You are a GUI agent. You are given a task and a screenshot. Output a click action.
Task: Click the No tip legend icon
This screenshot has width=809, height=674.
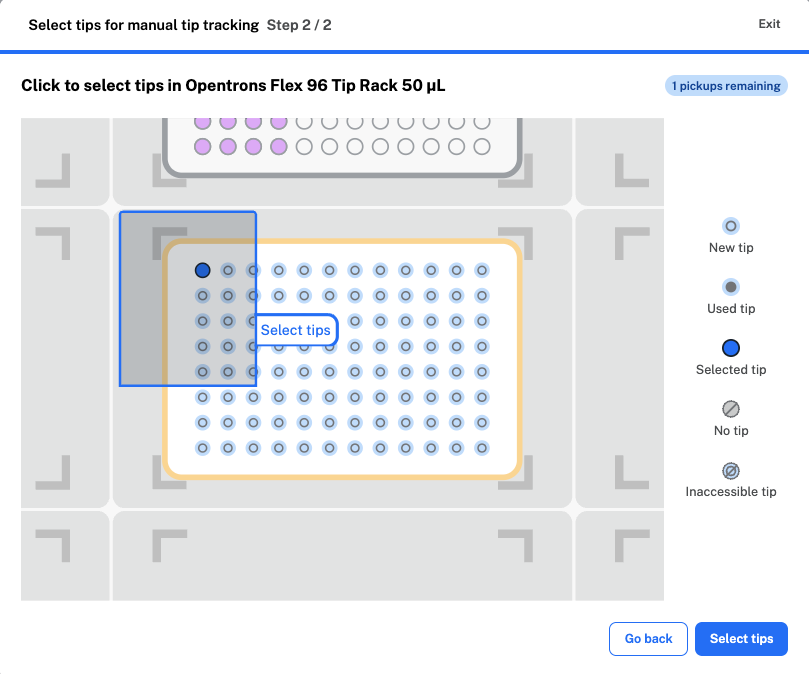pyautogui.click(x=731, y=409)
